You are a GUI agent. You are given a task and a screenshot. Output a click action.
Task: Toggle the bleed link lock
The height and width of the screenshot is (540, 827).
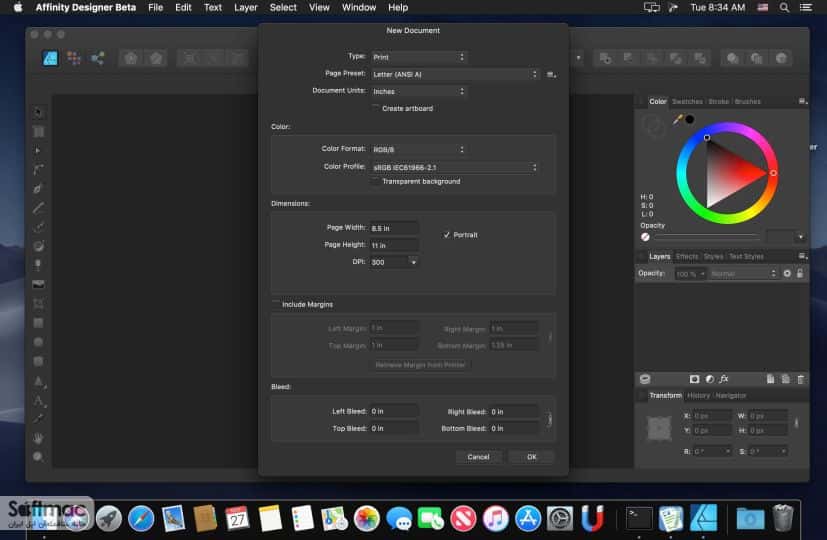point(550,420)
